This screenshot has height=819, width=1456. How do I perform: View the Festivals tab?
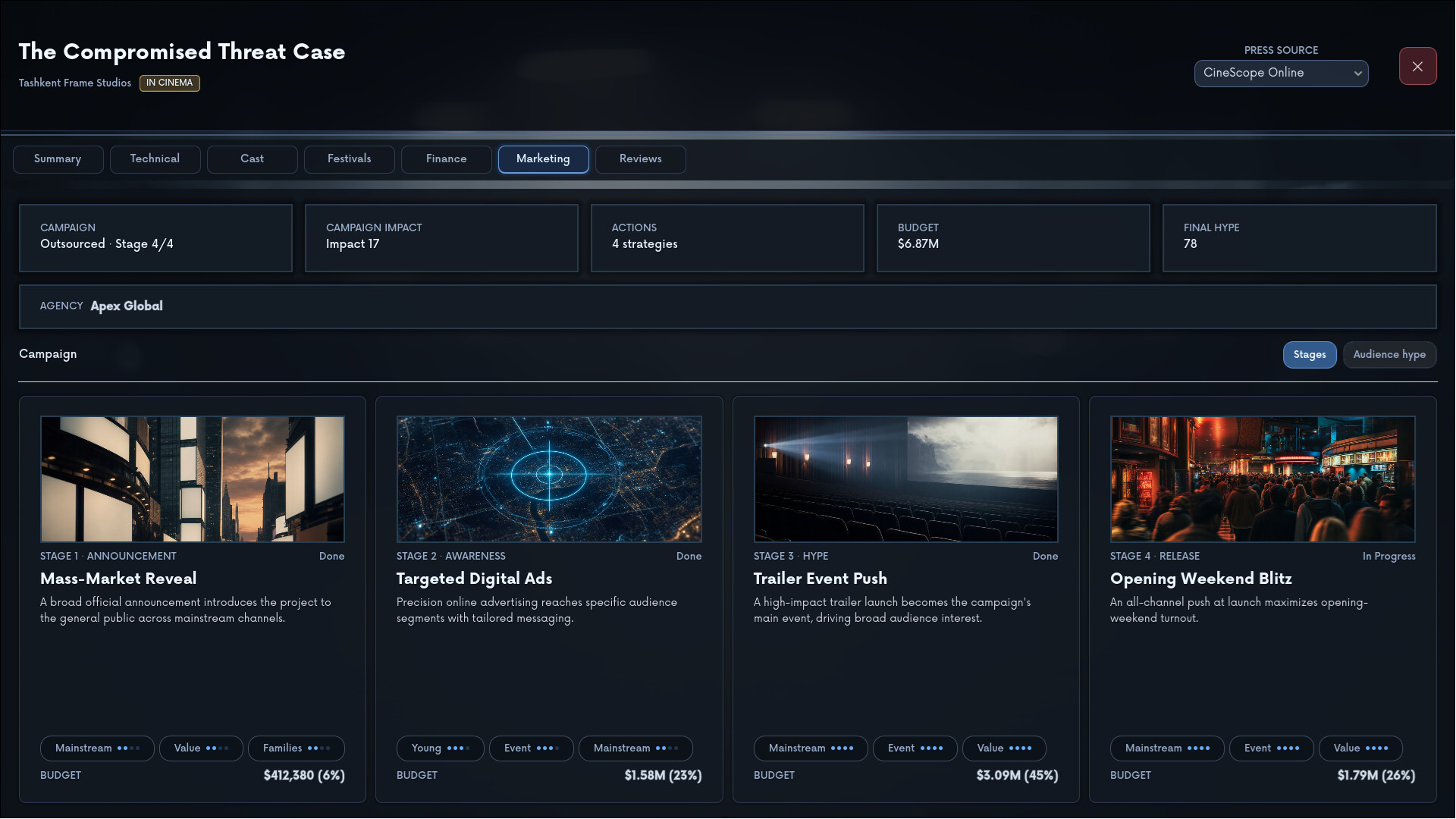pyautogui.click(x=349, y=158)
